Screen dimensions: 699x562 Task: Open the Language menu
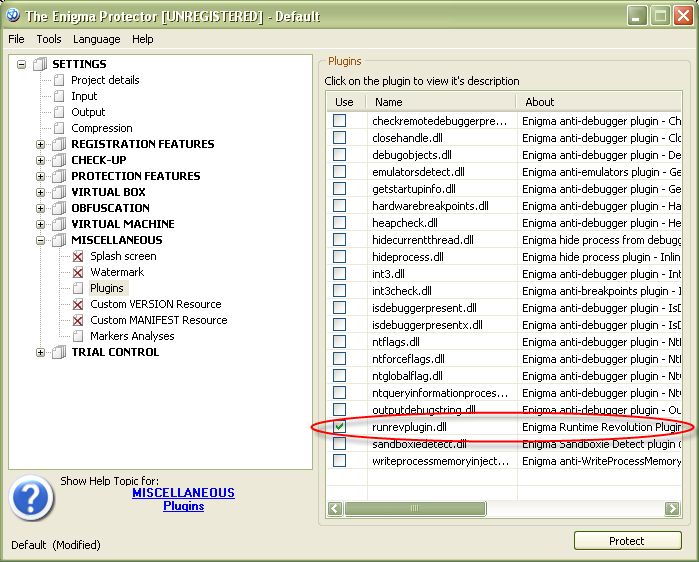tap(97, 39)
